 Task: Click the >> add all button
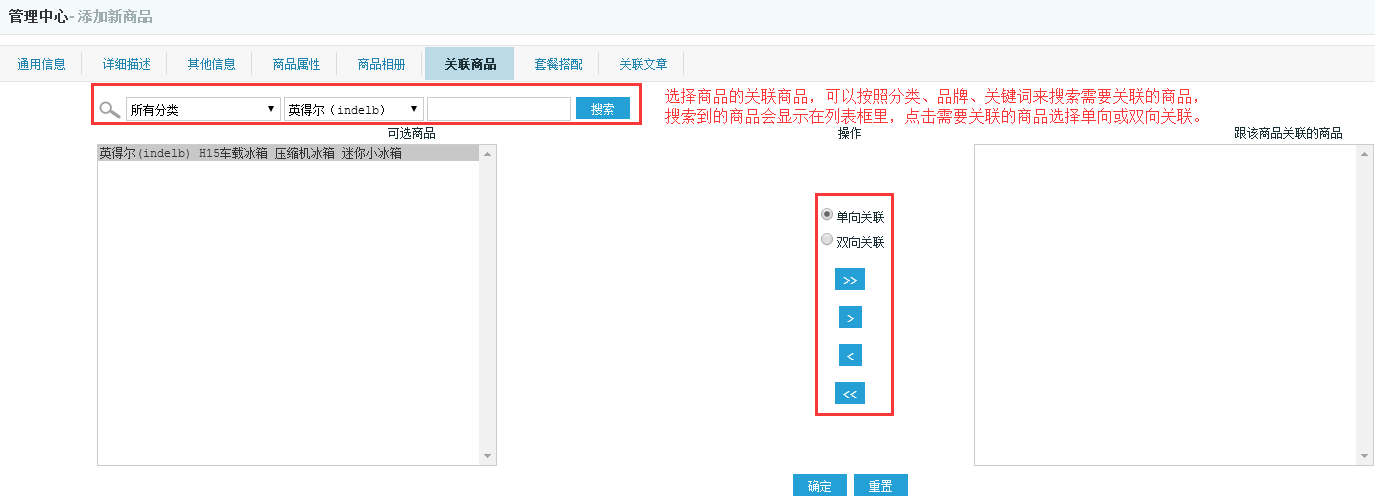[x=849, y=280]
